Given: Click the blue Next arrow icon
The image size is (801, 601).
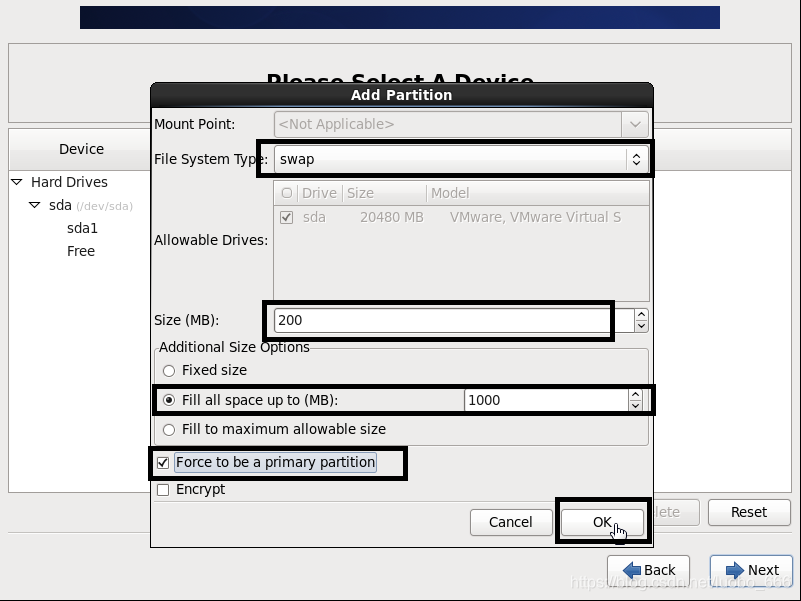Looking at the screenshot, I should [x=735, y=570].
